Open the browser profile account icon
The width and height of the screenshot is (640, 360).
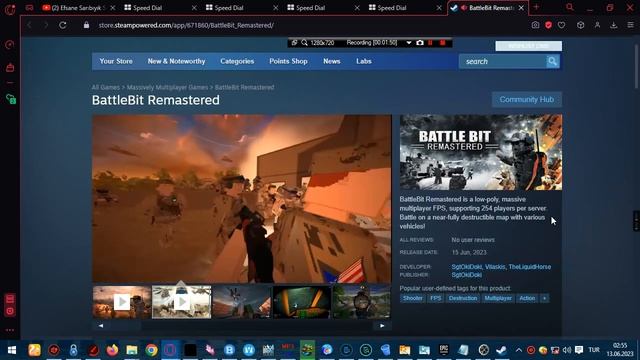pyautogui.click(x=597, y=25)
